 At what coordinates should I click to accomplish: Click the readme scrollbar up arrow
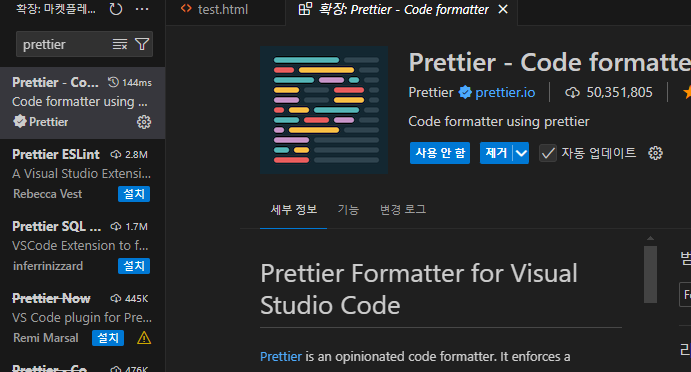click(650, 238)
